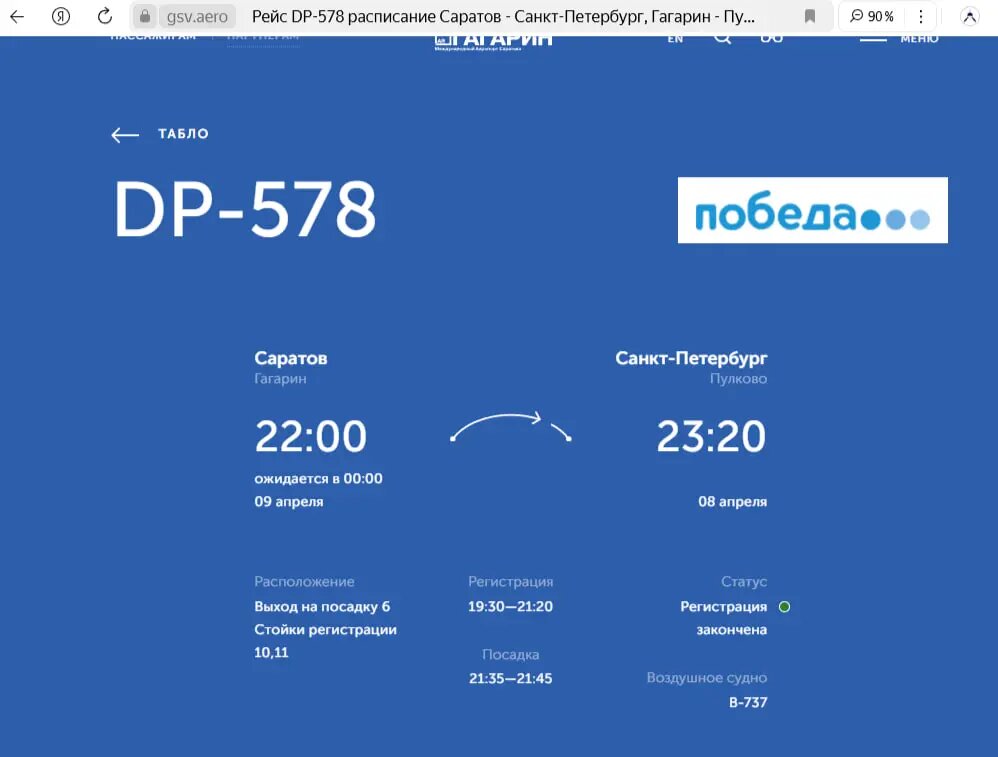Click the Регистрация column label
Screen dimensions: 998x757
pyautogui.click(x=510, y=582)
